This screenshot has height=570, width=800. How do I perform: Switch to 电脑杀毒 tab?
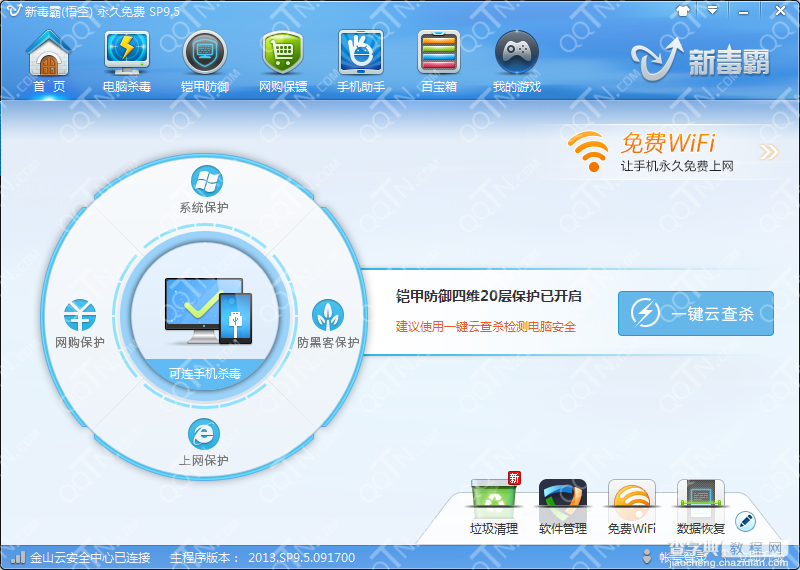[127, 62]
